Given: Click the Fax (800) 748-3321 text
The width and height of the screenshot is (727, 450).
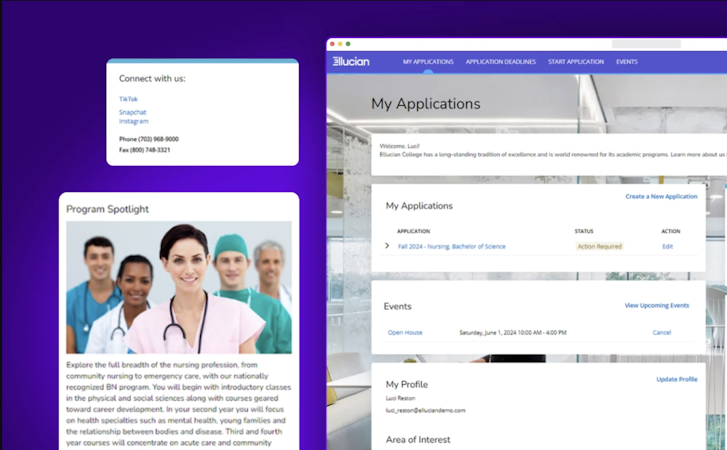Looking at the screenshot, I should (x=145, y=150).
